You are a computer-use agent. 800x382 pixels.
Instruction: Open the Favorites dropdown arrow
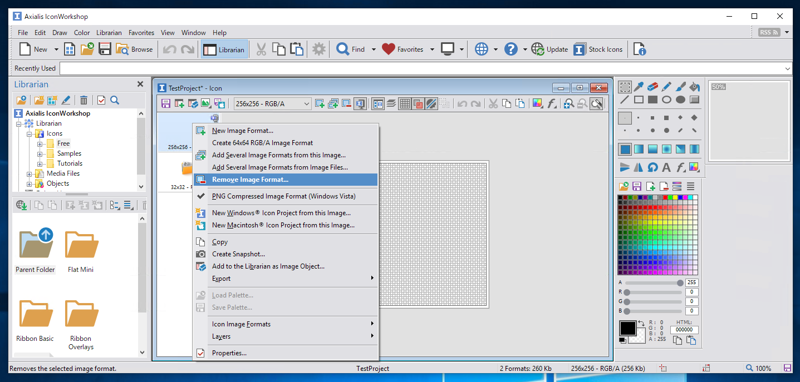432,49
